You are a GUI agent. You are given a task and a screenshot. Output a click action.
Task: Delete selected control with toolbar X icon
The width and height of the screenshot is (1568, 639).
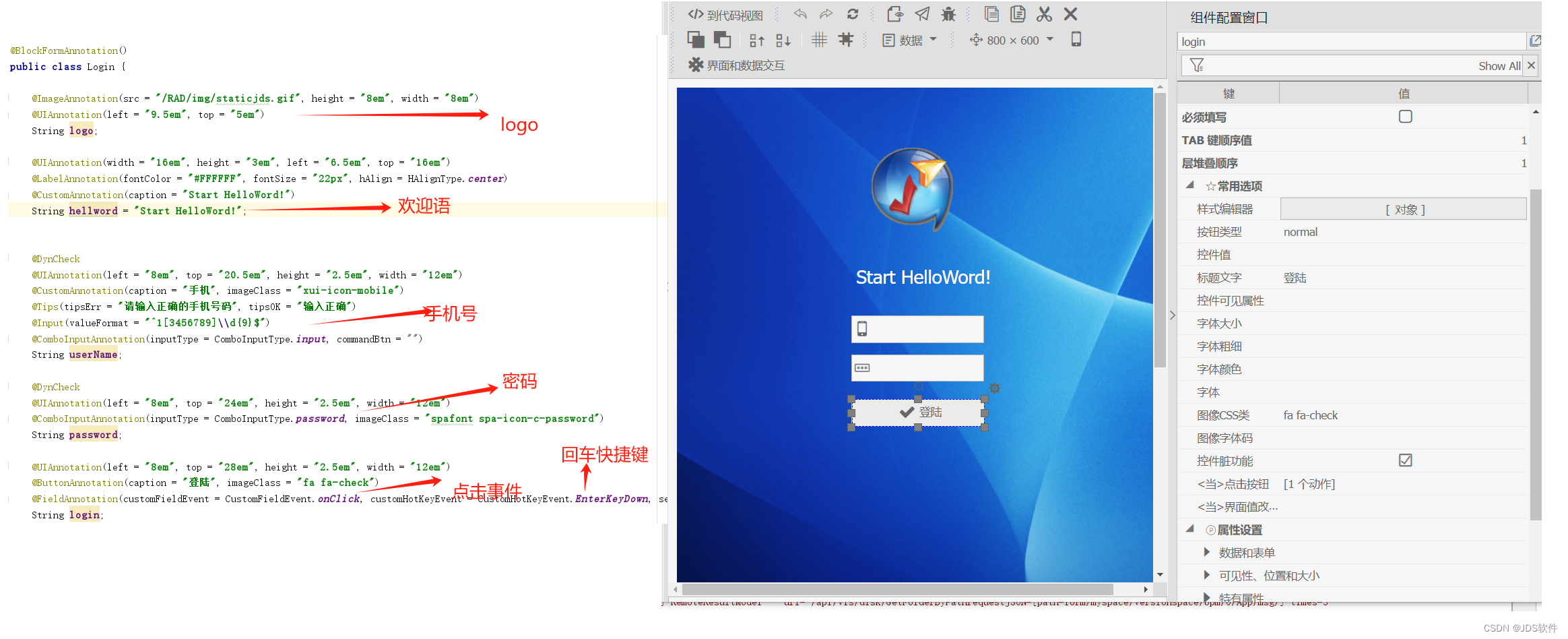click(x=1070, y=14)
